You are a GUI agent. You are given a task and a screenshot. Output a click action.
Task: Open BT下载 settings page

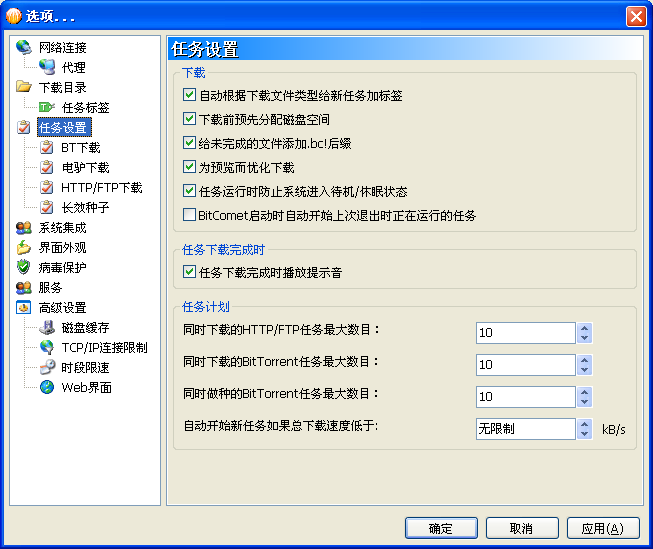pos(81,147)
